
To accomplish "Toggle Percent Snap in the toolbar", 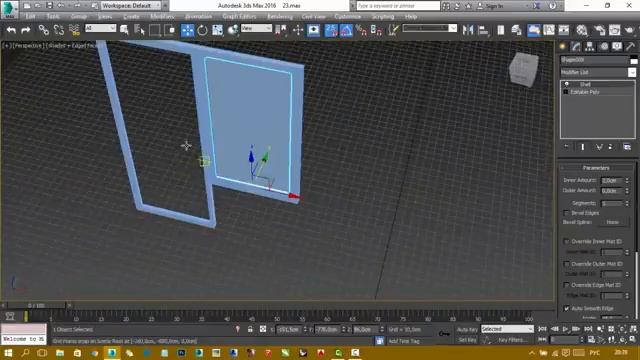I will pyautogui.click(x=361, y=30).
